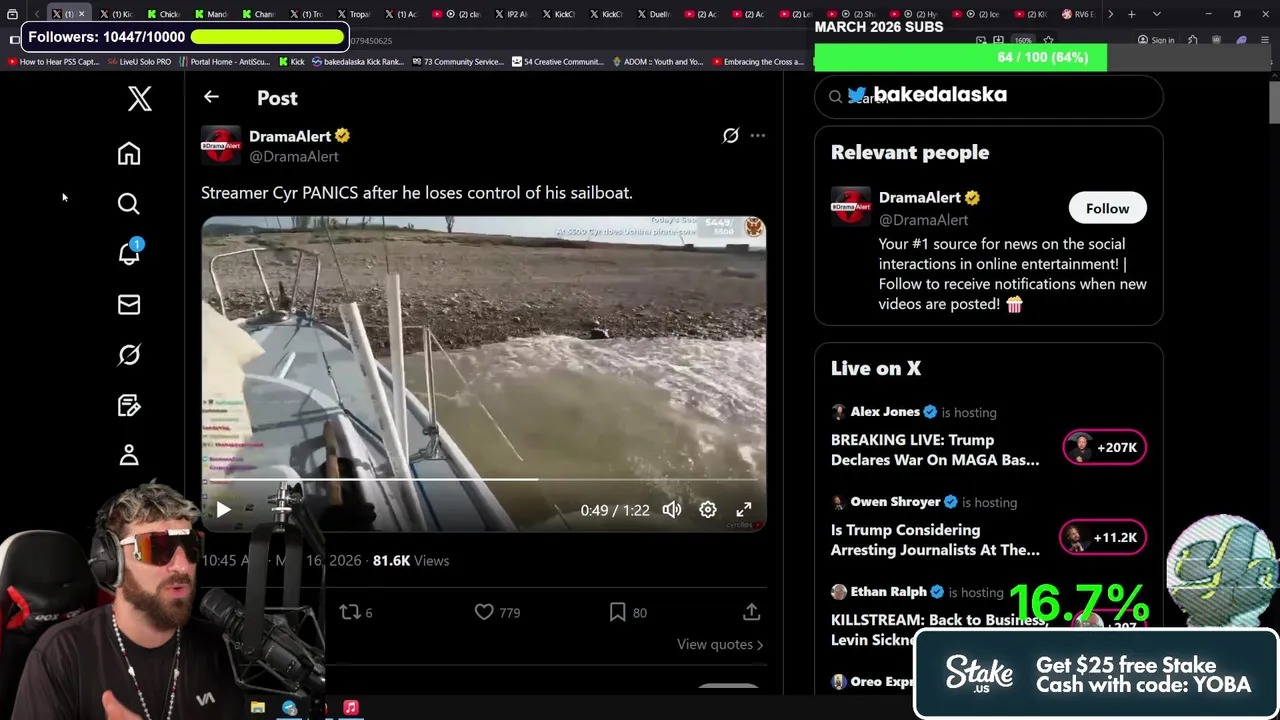Bookmark the post with 80 bookmarks
Image resolution: width=1280 pixels, height=720 pixels.
(x=627, y=612)
